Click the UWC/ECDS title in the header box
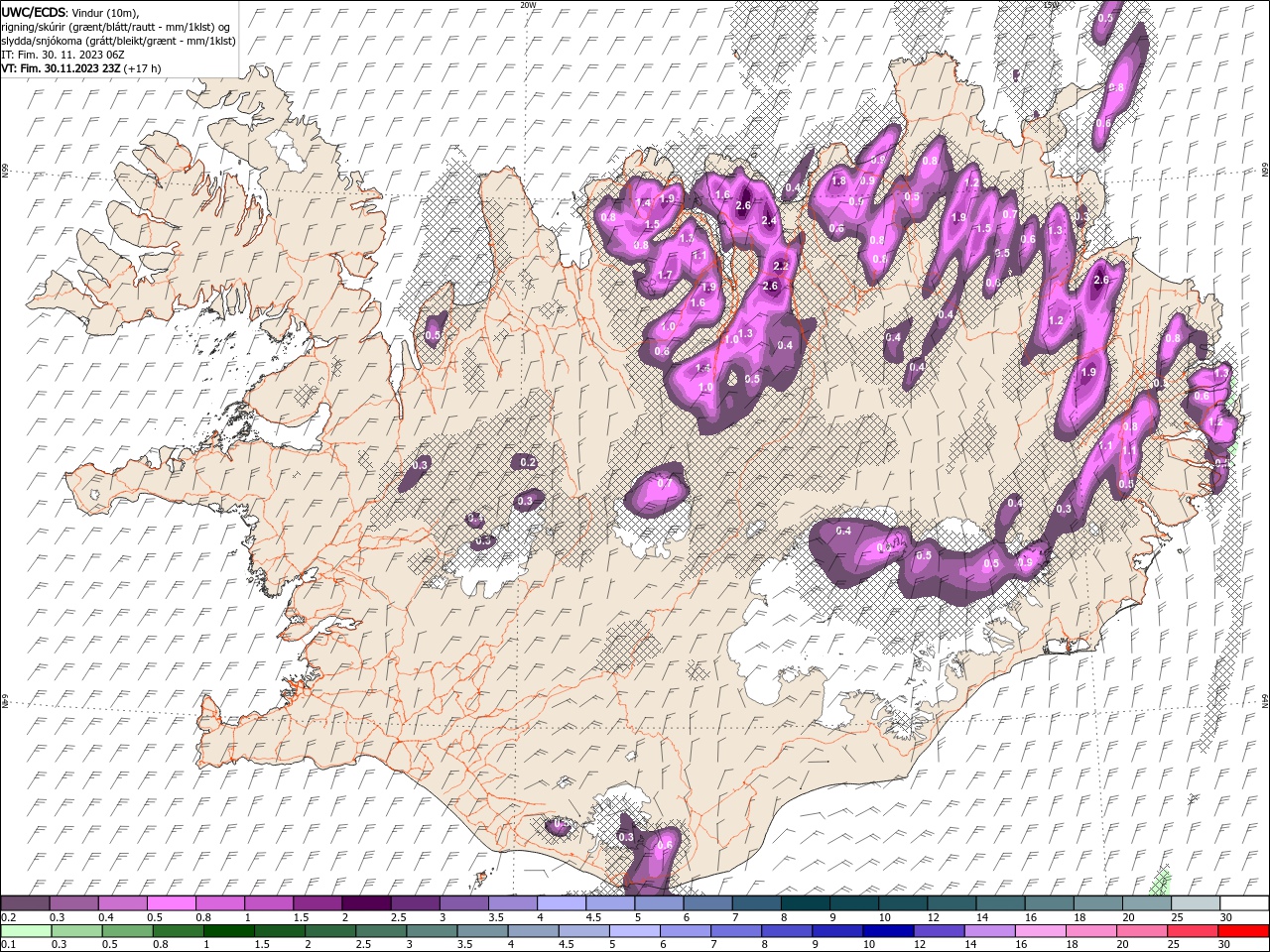Viewport: 1270px width, 952px height. [36, 12]
